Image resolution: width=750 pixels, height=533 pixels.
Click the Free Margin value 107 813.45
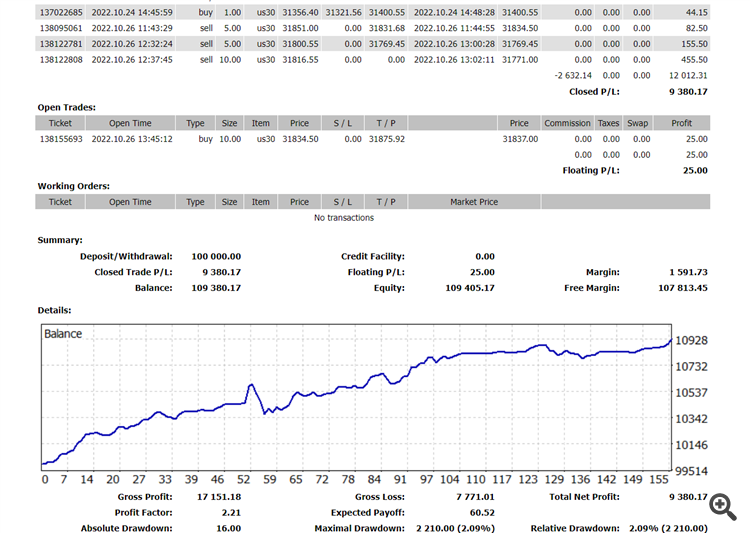point(683,288)
